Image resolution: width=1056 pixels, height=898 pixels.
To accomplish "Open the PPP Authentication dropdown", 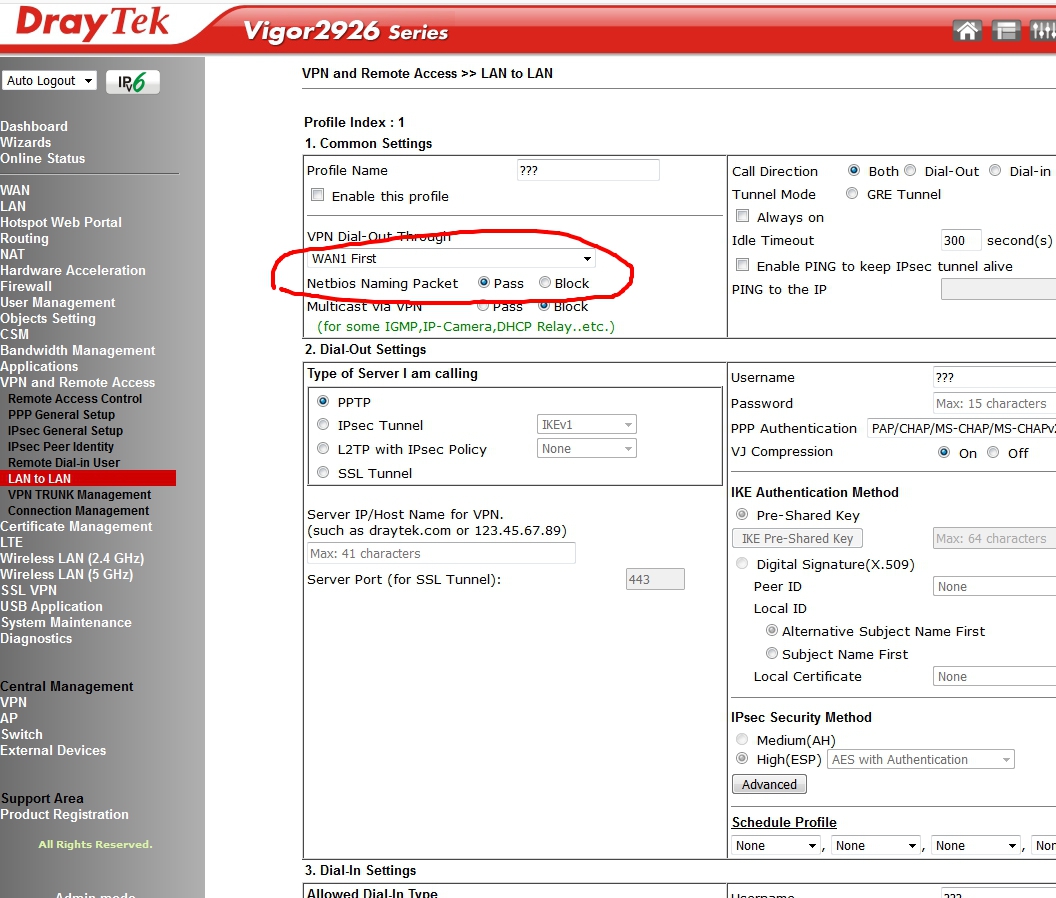I will tap(960, 428).
